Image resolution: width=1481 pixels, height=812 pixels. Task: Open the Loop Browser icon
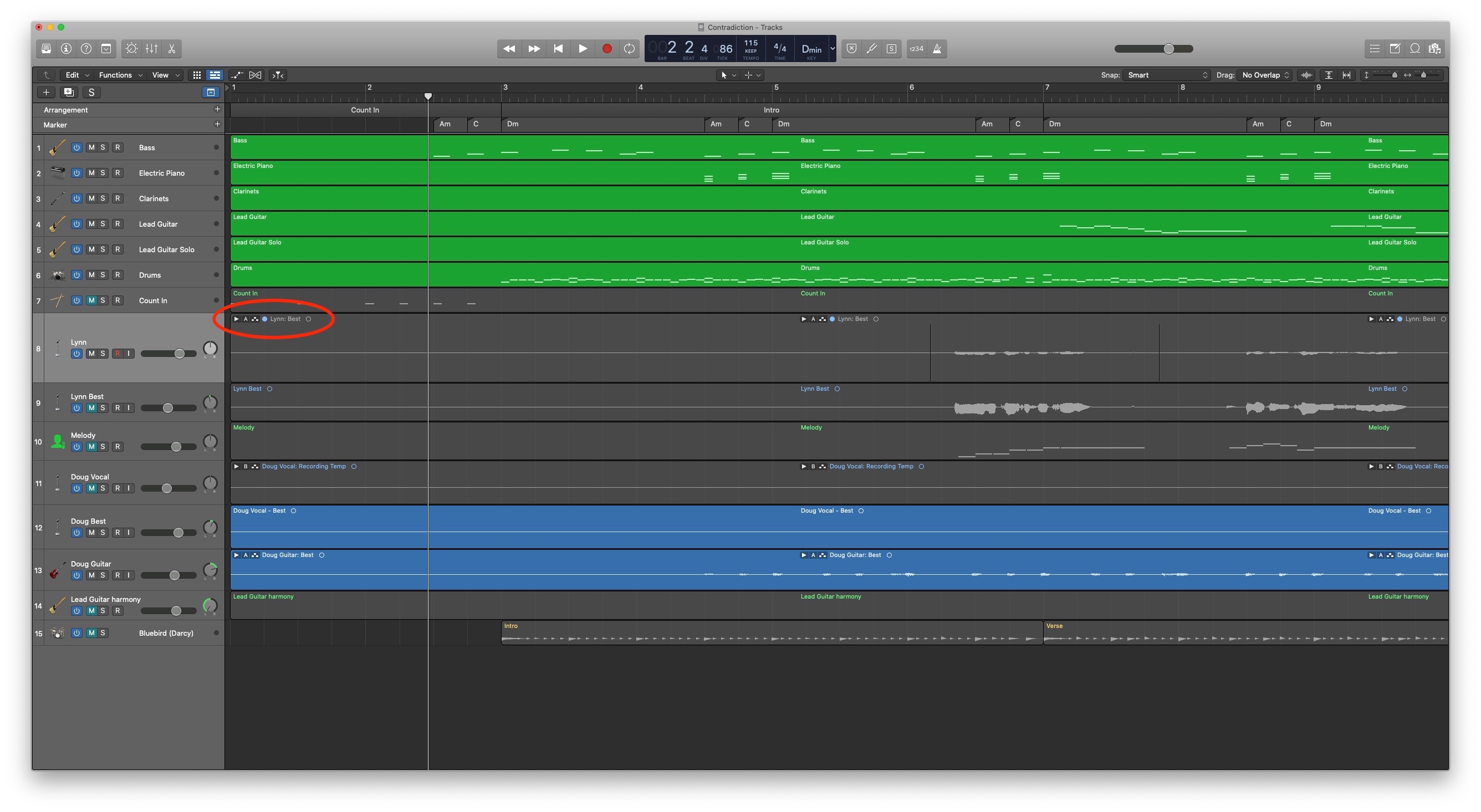pos(1415,49)
